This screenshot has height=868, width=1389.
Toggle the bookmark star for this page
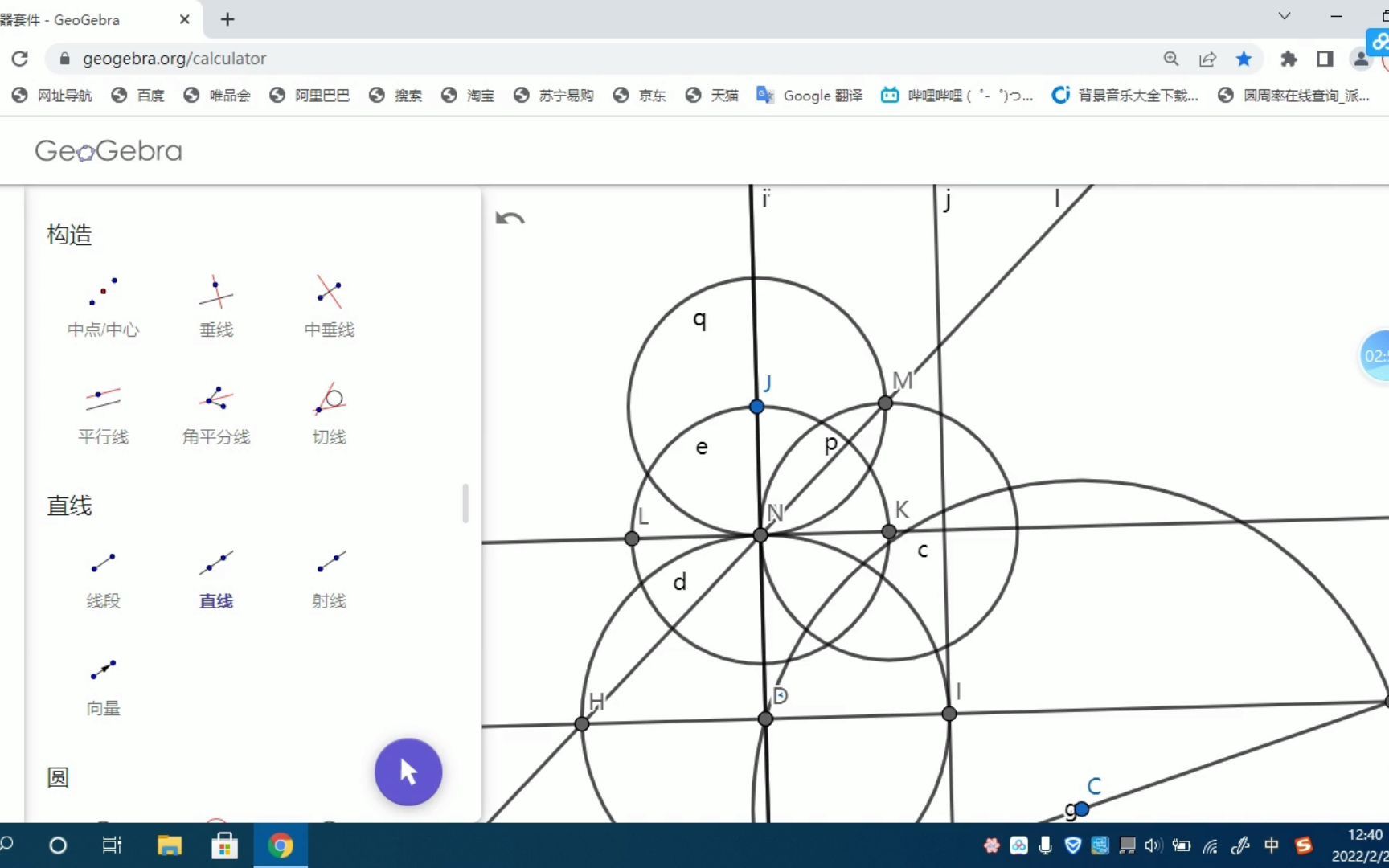pyautogui.click(x=1244, y=59)
